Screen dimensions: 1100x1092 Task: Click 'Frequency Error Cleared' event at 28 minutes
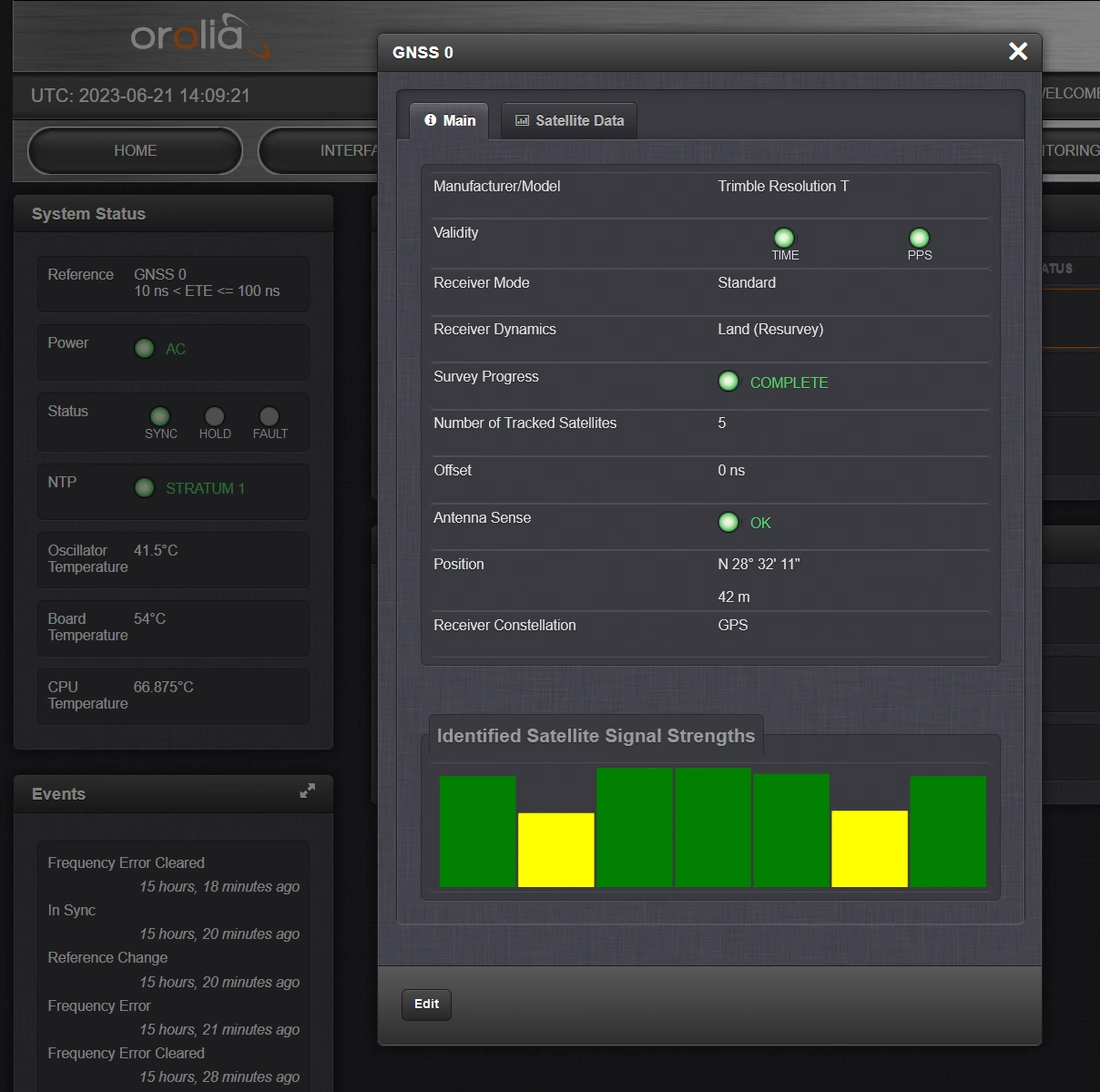tap(126, 1053)
